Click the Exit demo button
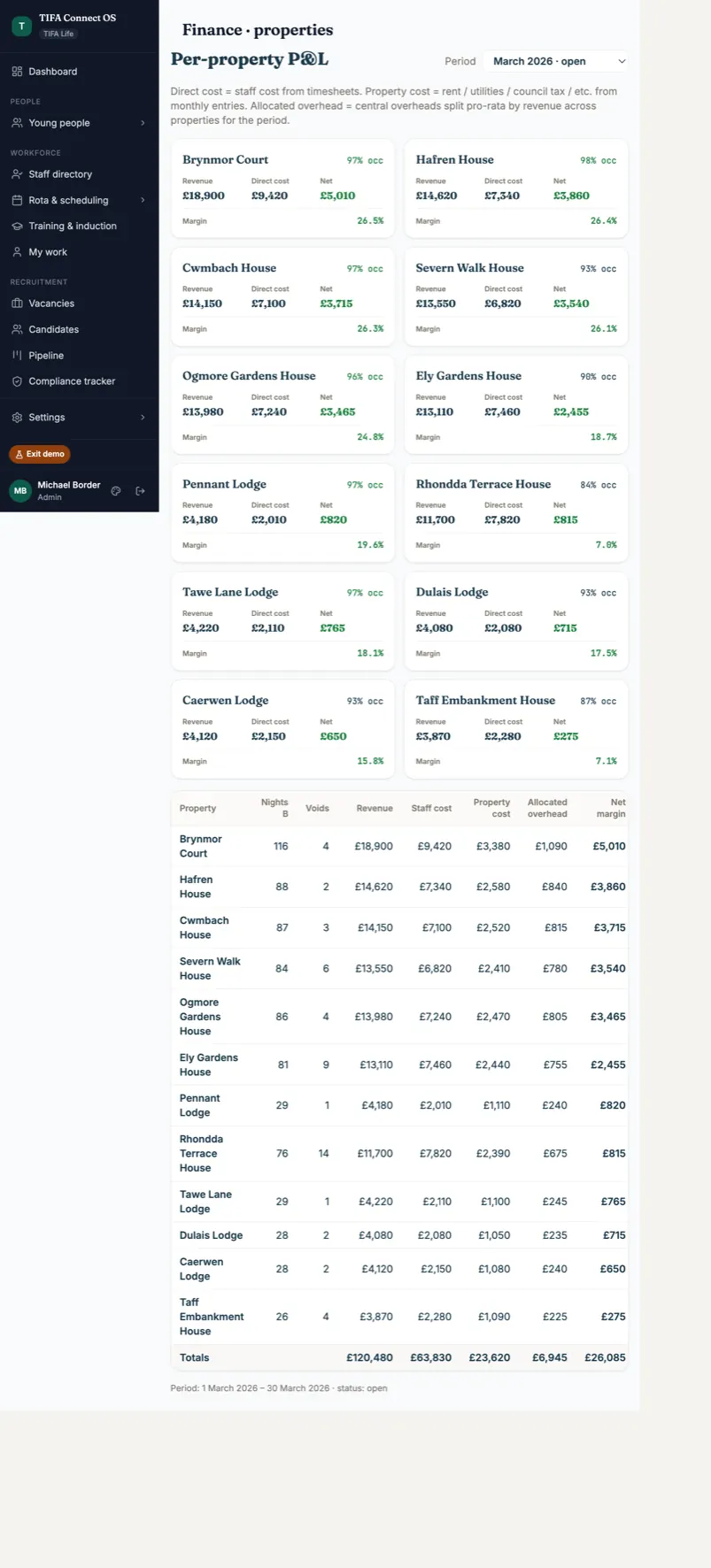The image size is (711, 1568). (x=40, y=454)
